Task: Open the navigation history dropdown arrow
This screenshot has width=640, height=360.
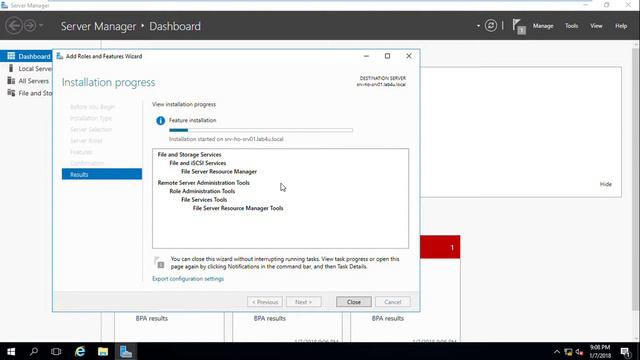Action: (x=41, y=26)
